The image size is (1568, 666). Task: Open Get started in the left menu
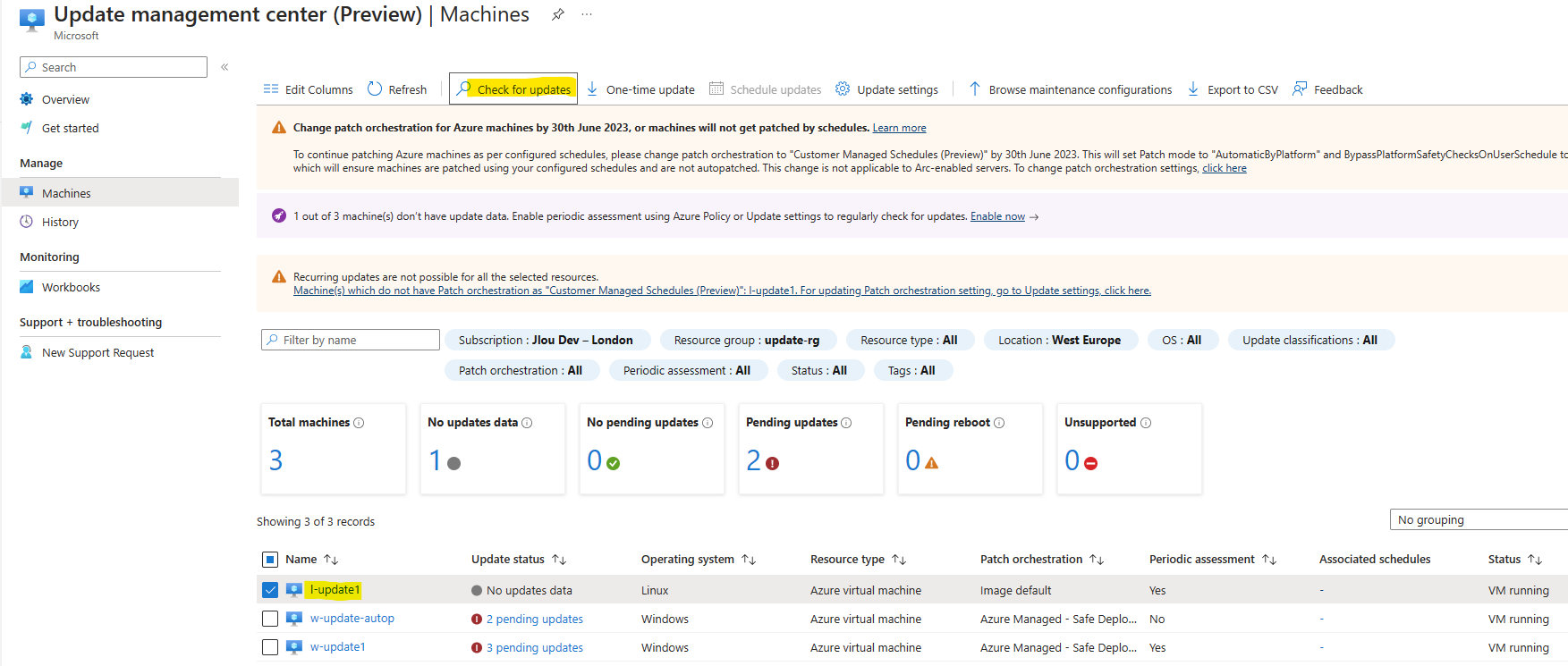point(70,128)
